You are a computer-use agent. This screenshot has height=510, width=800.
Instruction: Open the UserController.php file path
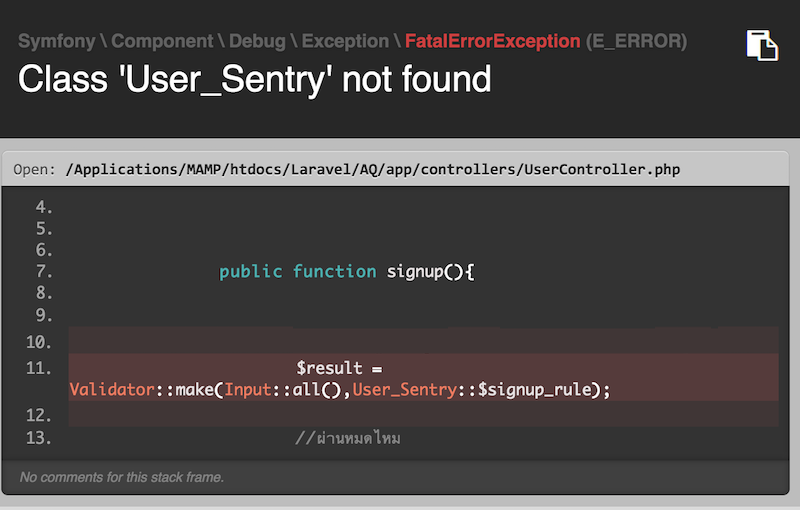tap(372, 169)
